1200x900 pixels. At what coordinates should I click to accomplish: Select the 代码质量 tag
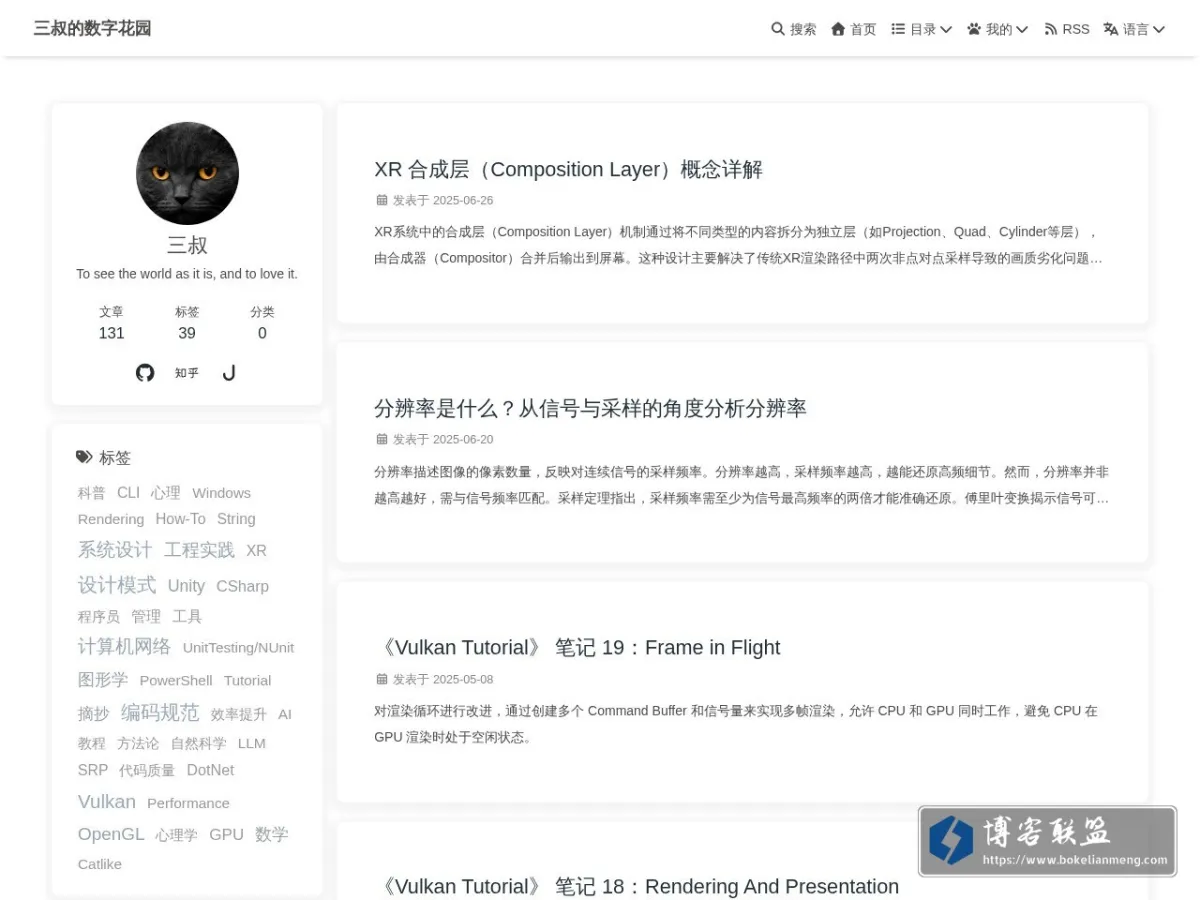[147, 770]
